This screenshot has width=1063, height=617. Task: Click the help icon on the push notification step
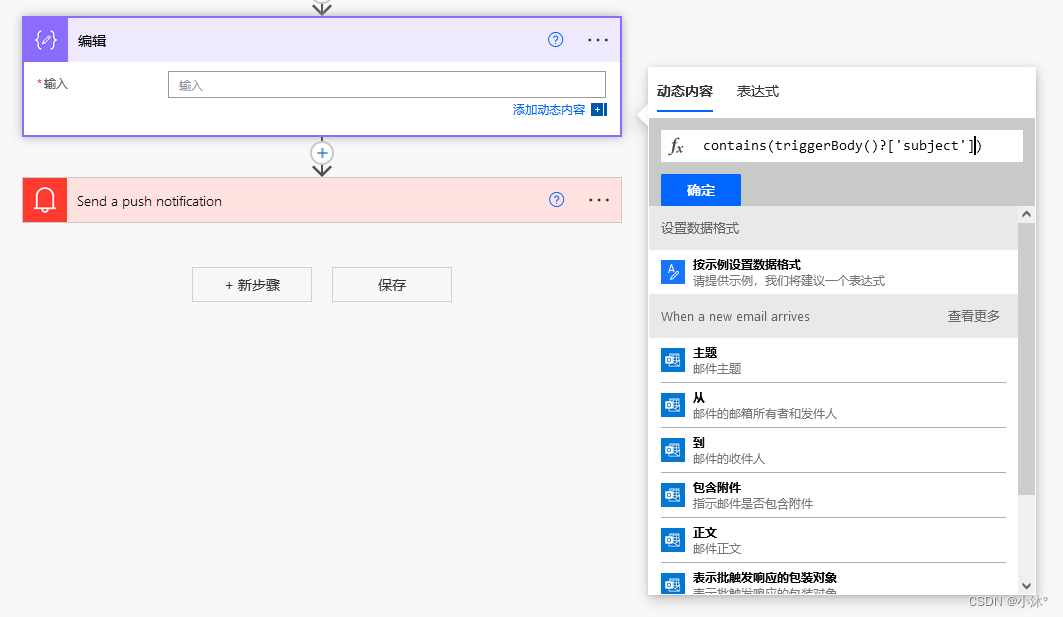click(x=555, y=200)
